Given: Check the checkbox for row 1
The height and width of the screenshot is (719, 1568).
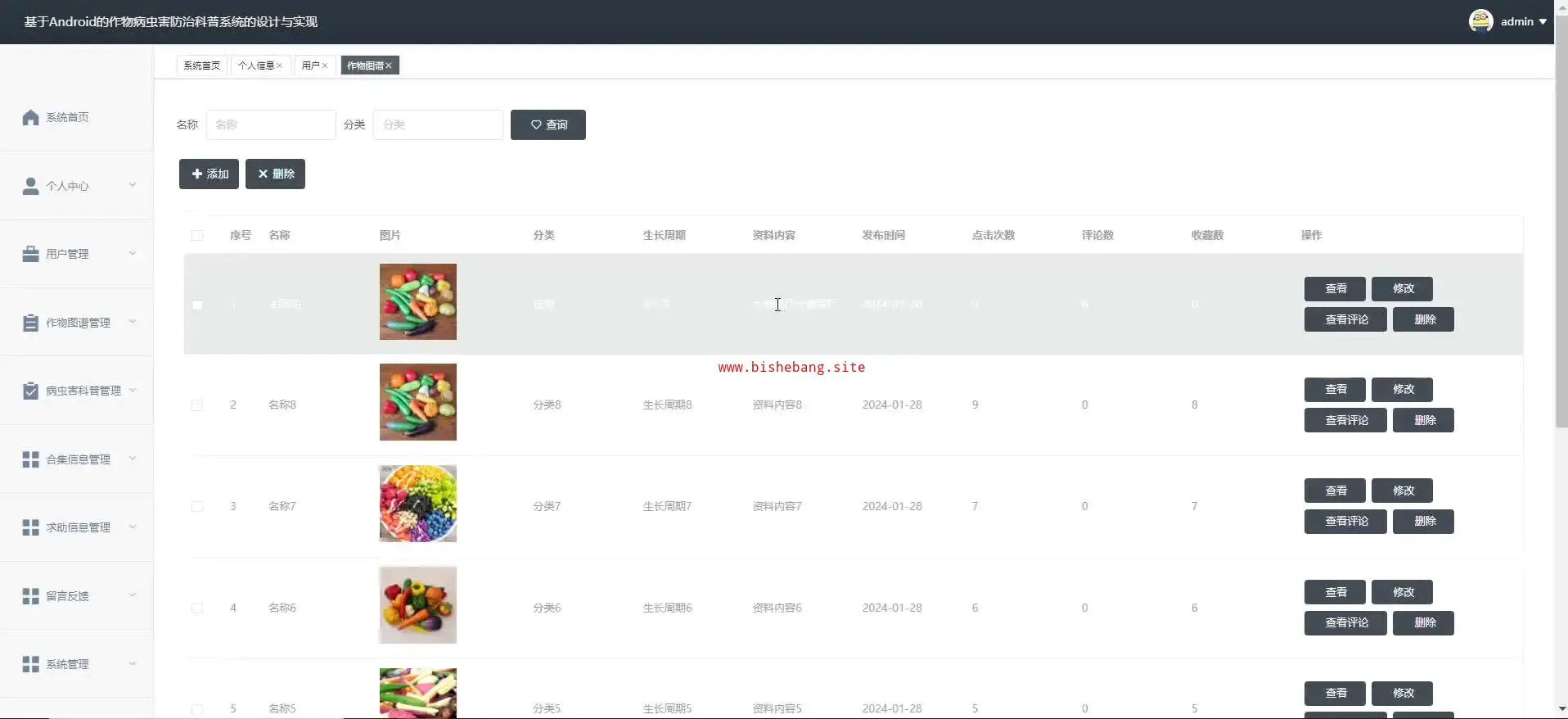Looking at the screenshot, I should [197, 305].
